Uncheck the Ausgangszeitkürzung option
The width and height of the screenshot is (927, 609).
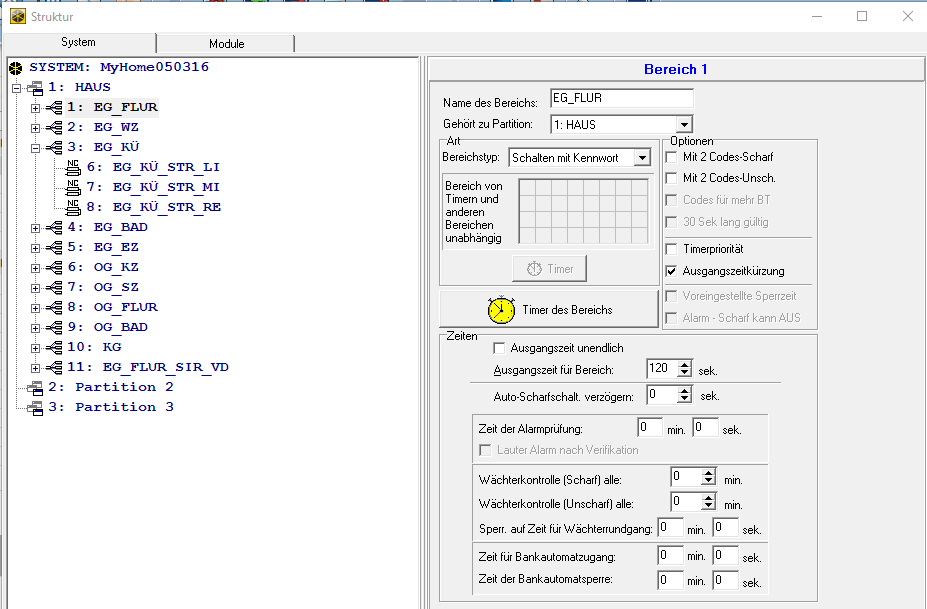coord(672,271)
